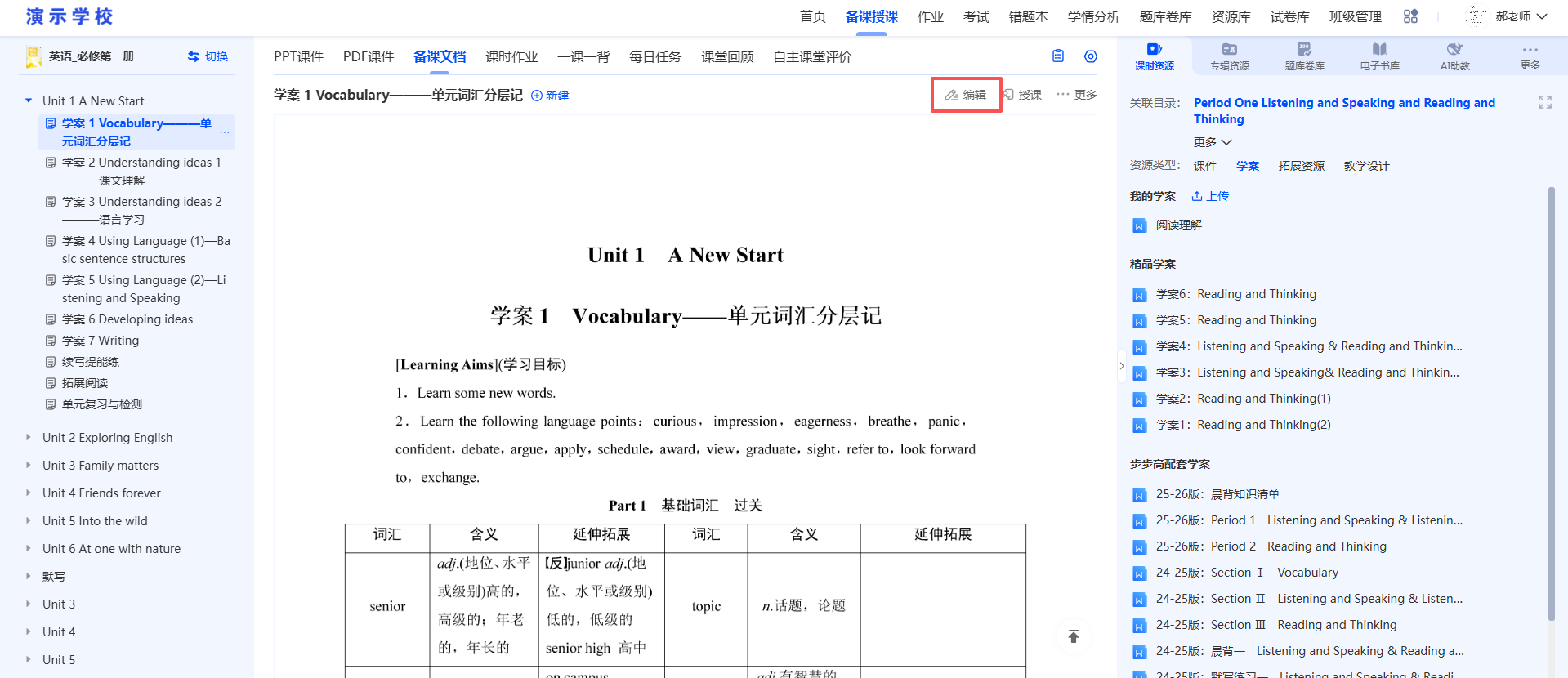Expand Unit 3 Family matters

click(29, 465)
